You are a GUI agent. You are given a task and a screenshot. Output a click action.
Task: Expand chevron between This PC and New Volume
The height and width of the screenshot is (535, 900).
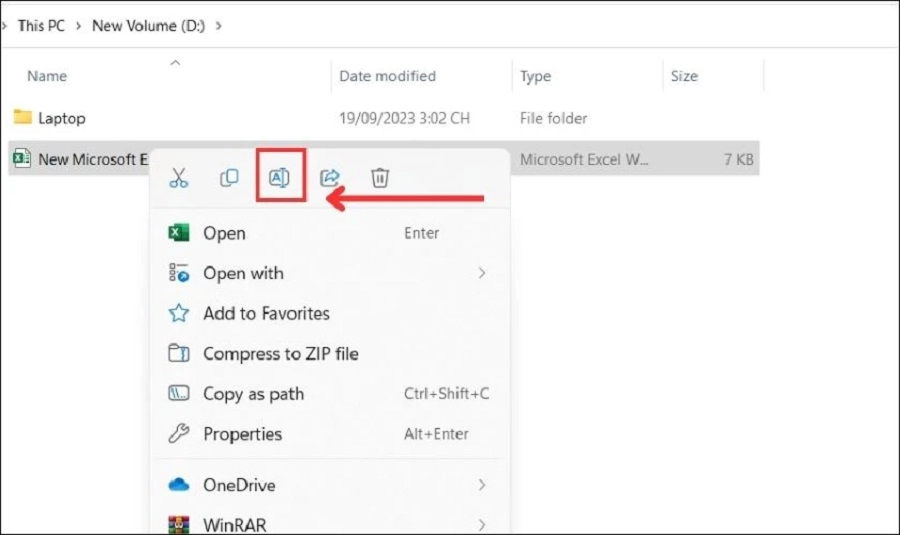point(79,26)
